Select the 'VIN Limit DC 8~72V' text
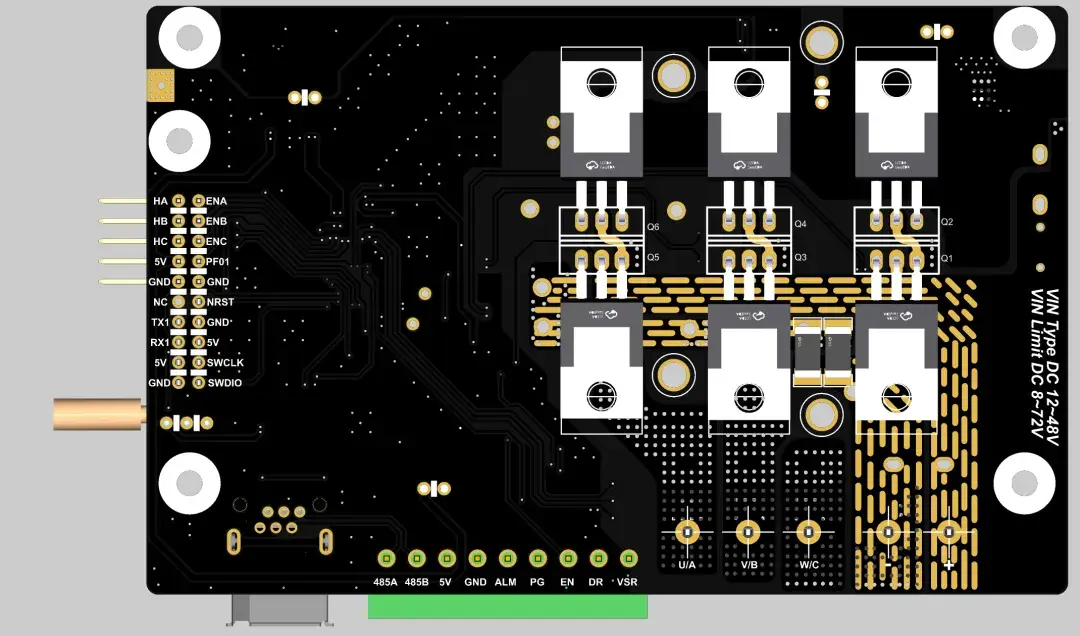Image resolution: width=1080 pixels, height=636 pixels. pos(1037,364)
